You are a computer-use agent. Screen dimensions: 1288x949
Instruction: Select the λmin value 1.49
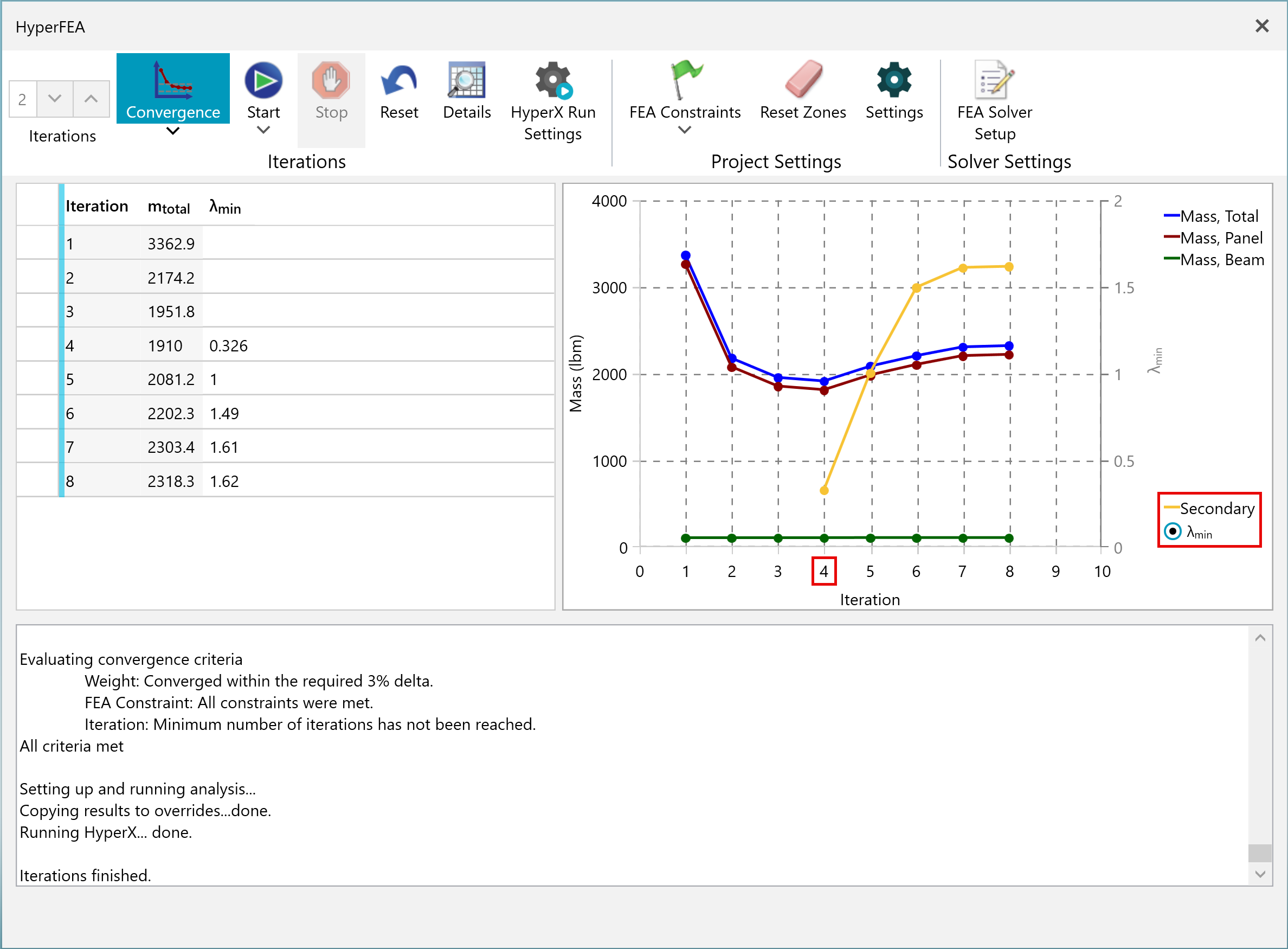[x=224, y=414]
